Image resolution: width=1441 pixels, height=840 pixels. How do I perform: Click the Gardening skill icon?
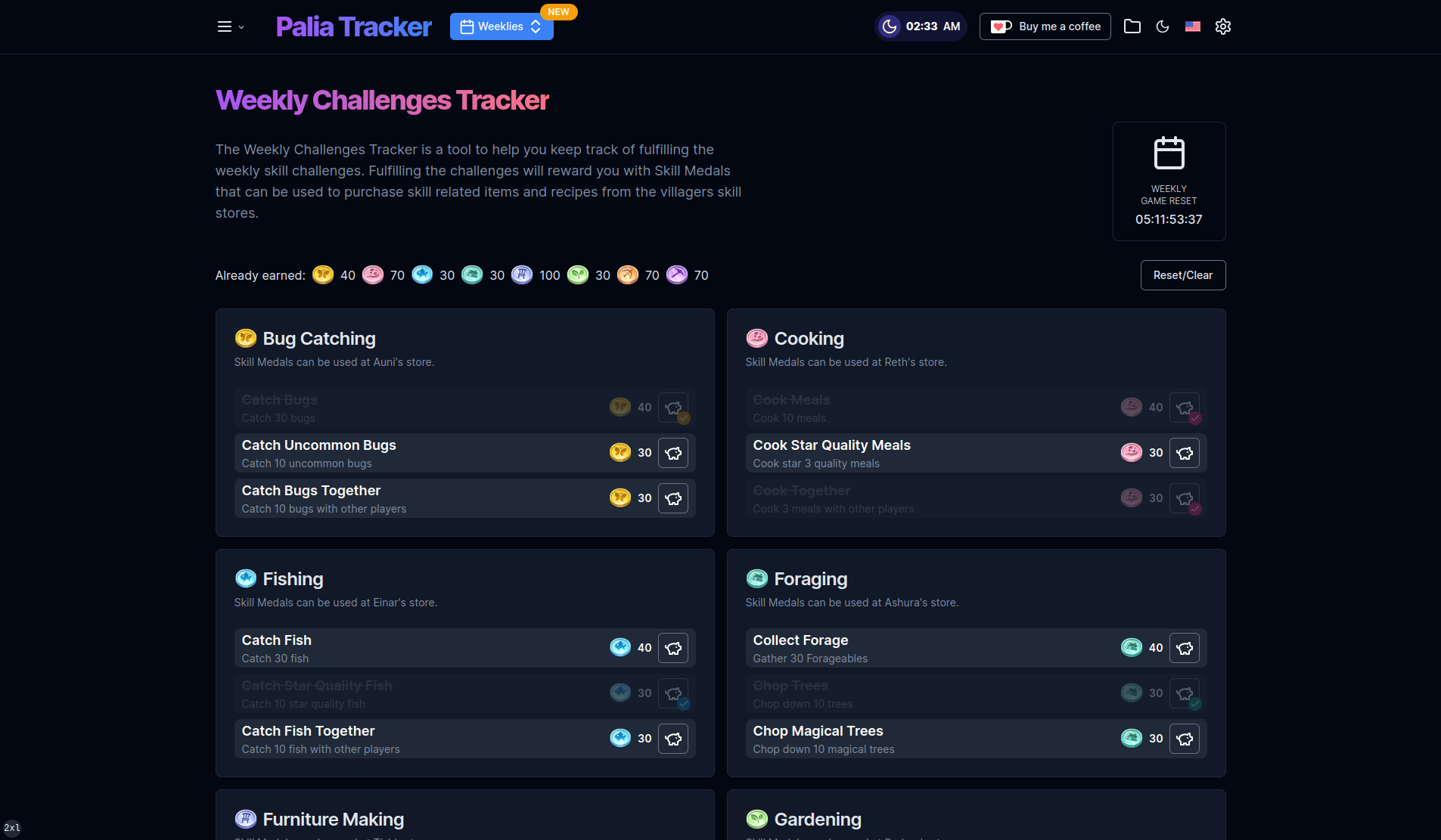[x=757, y=819]
